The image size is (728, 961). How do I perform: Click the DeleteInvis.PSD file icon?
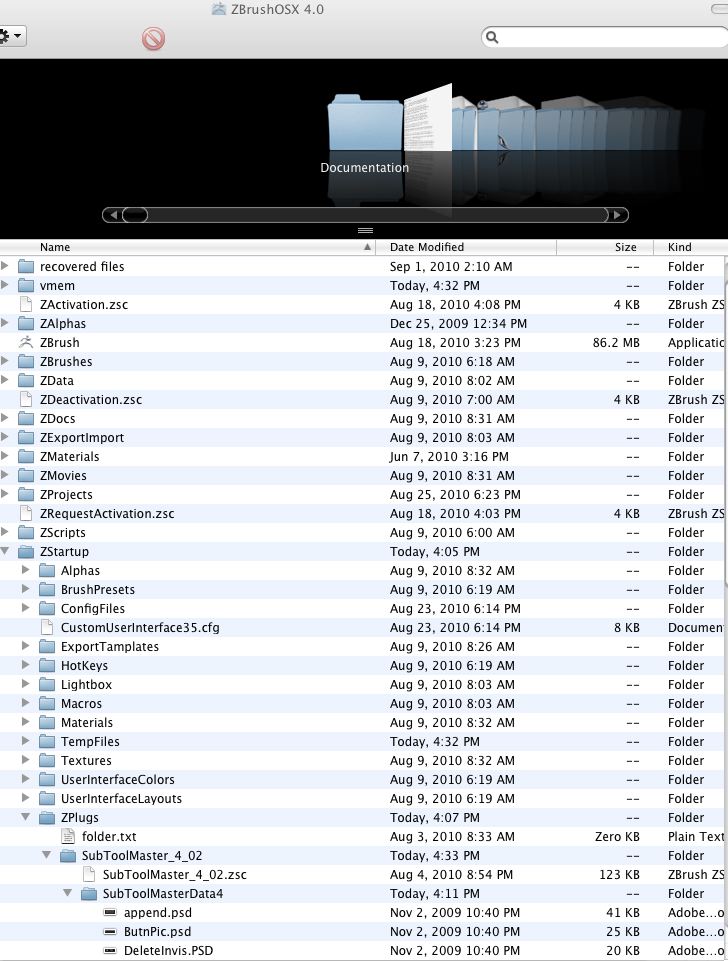point(110,951)
